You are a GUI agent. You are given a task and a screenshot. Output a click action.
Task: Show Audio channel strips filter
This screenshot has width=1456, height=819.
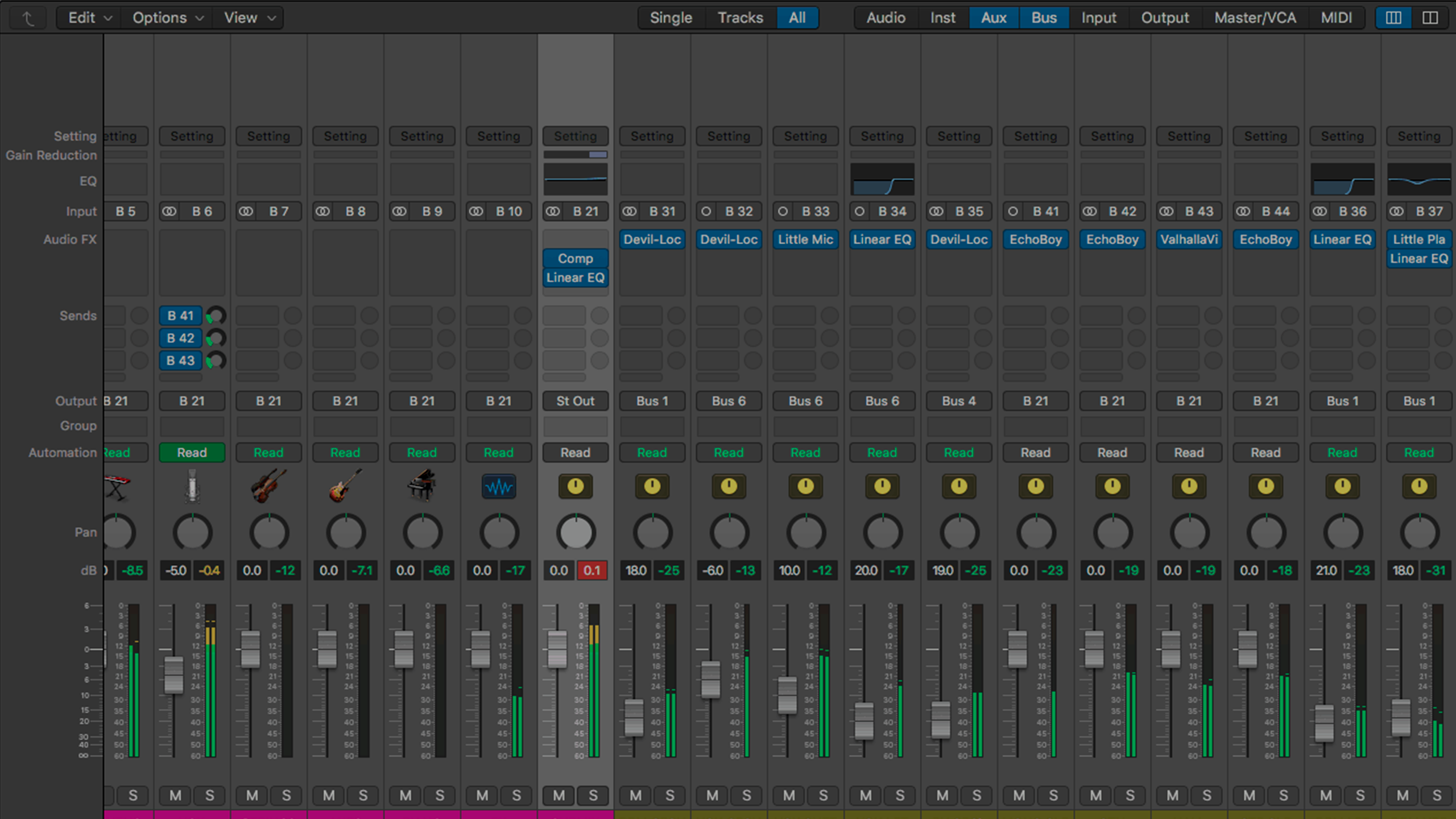(x=886, y=18)
